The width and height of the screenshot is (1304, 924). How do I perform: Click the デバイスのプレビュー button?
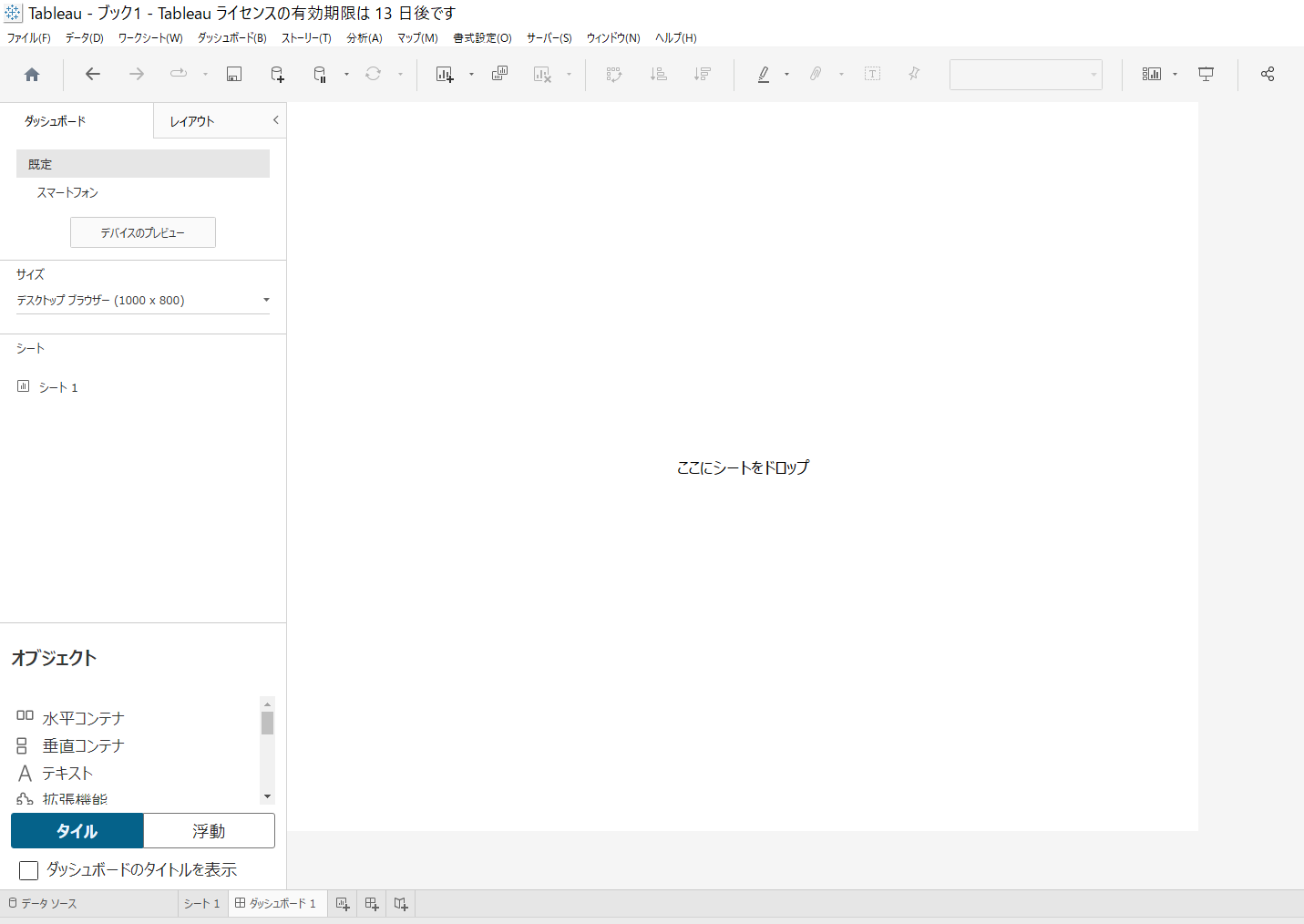click(x=143, y=232)
